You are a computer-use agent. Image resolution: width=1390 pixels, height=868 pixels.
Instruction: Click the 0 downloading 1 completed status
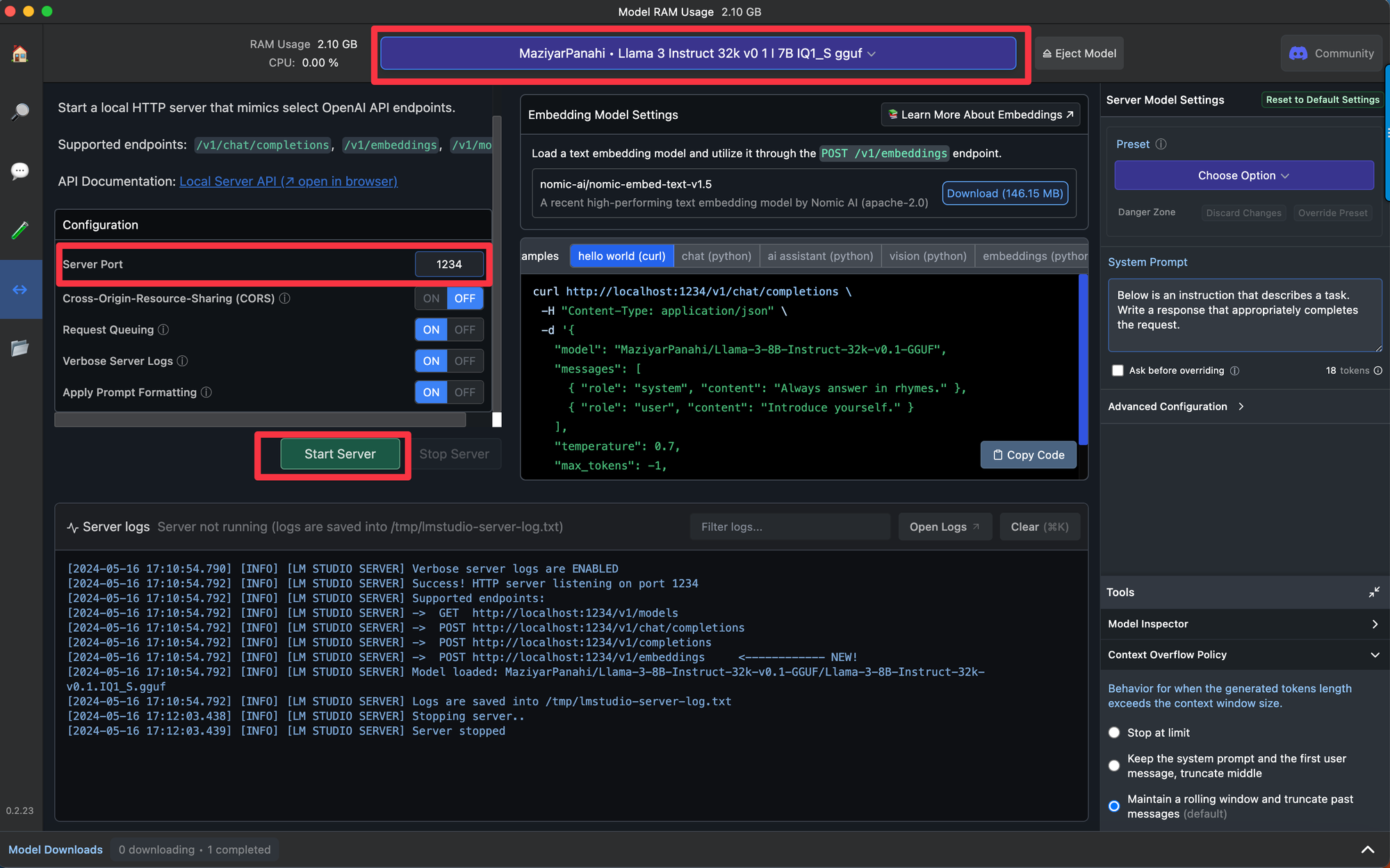[195, 849]
